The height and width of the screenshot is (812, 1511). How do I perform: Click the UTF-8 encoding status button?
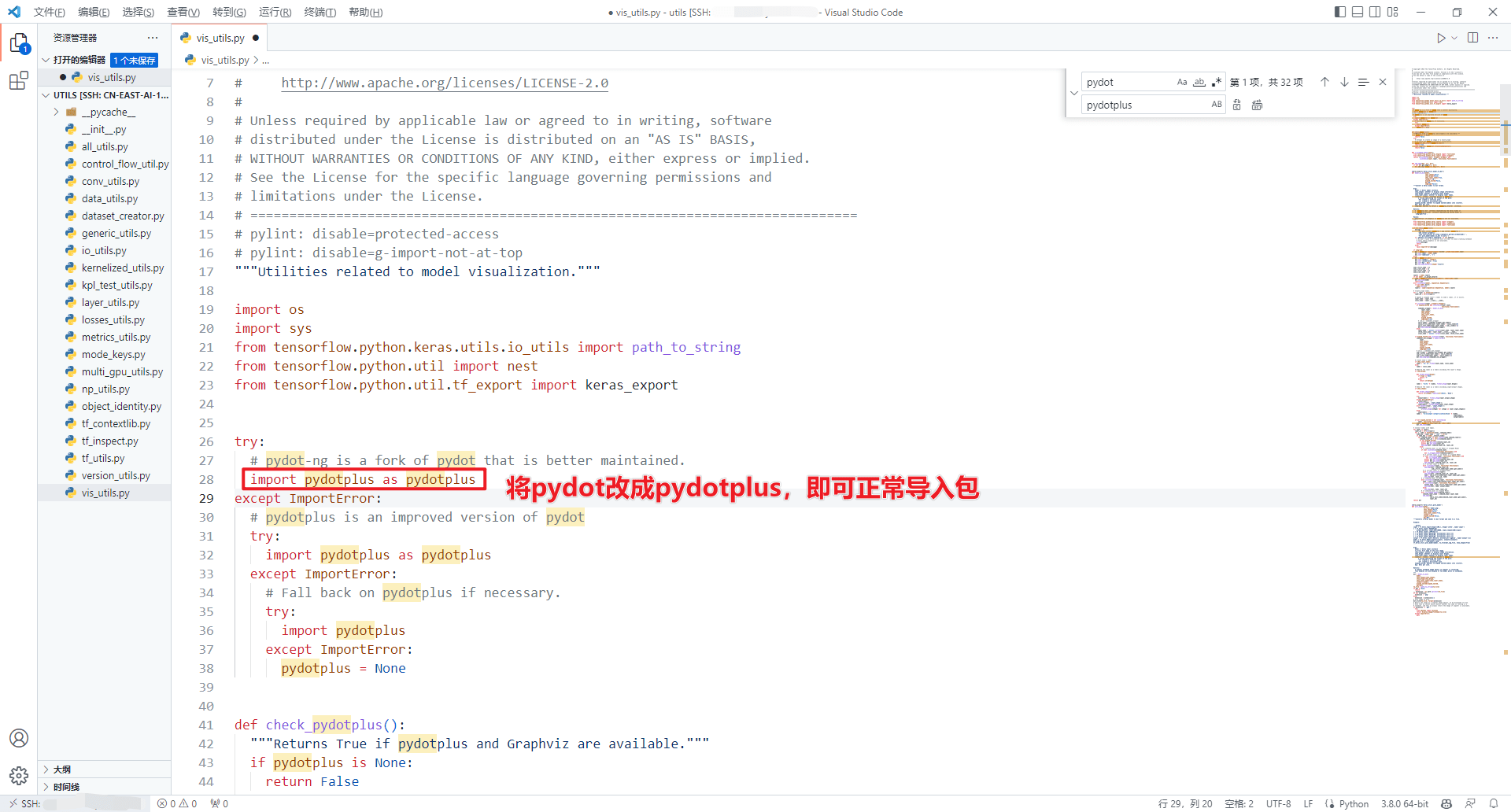click(x=1278, y=803)
